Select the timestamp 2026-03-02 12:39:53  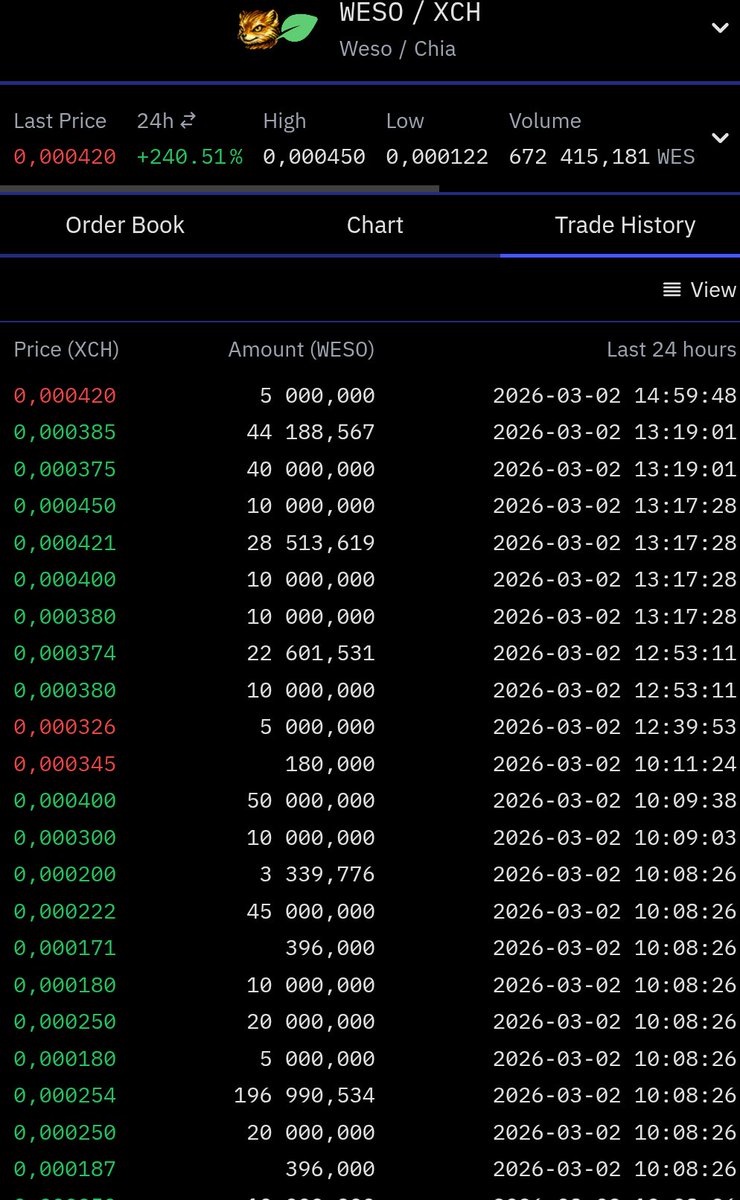[614, 727]
